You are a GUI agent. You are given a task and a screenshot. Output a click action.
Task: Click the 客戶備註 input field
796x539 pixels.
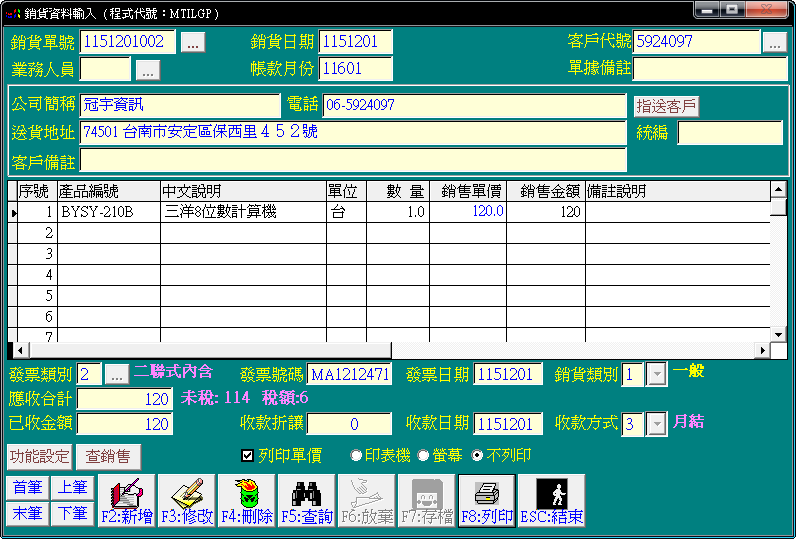353,160
